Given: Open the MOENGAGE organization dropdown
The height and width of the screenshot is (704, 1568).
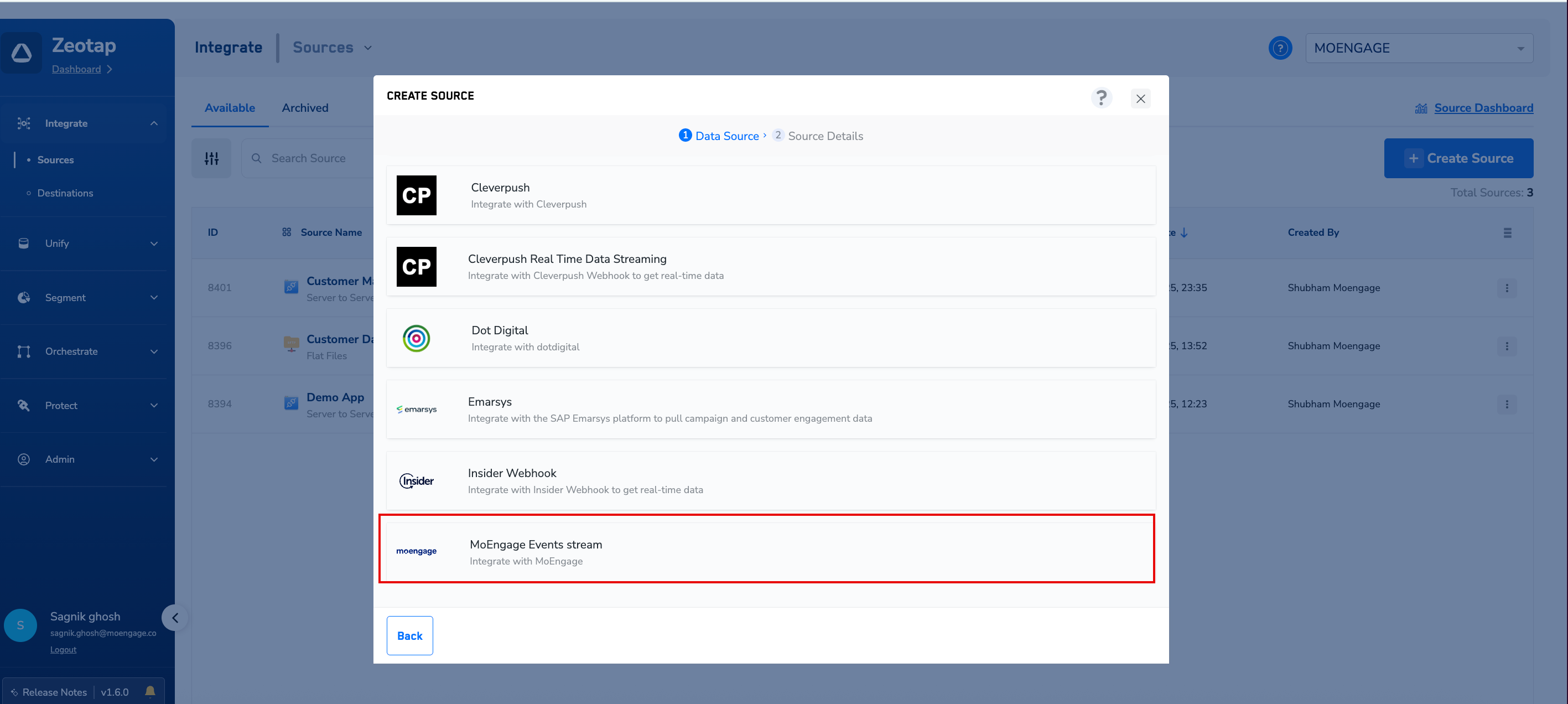Looking at the screenshot, I should point(1419,48).
